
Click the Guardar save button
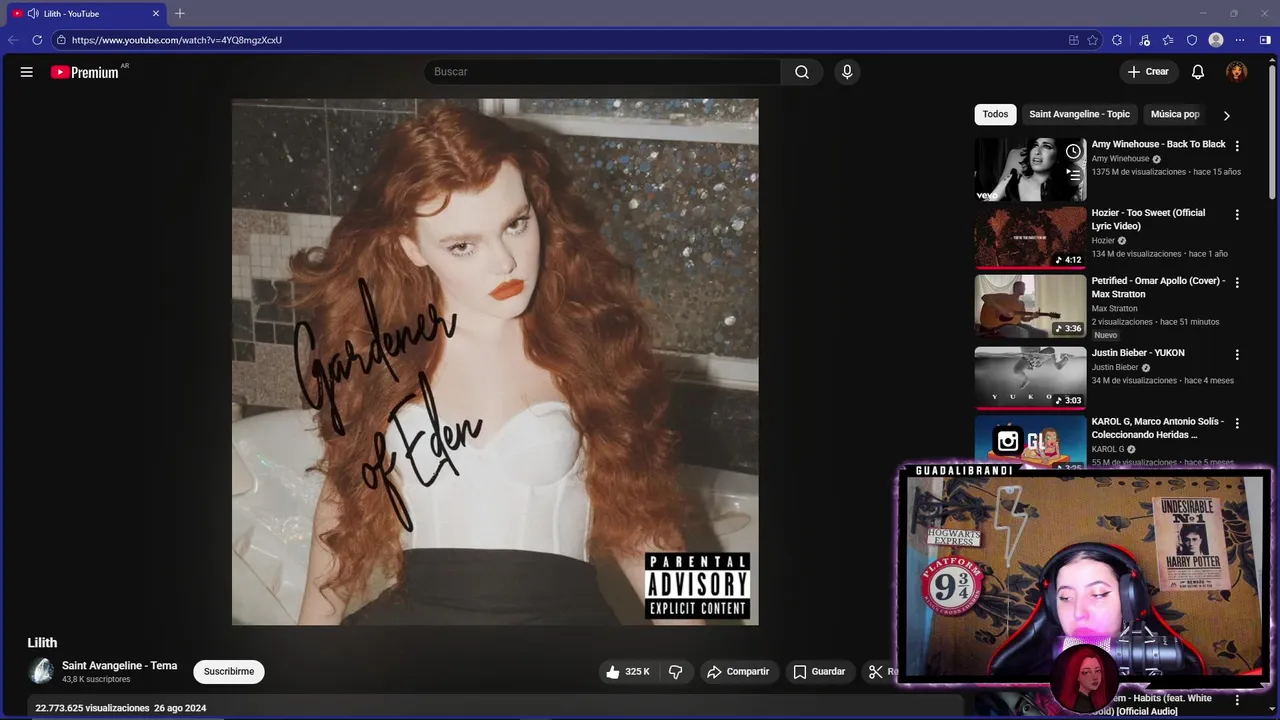point(819,672)
